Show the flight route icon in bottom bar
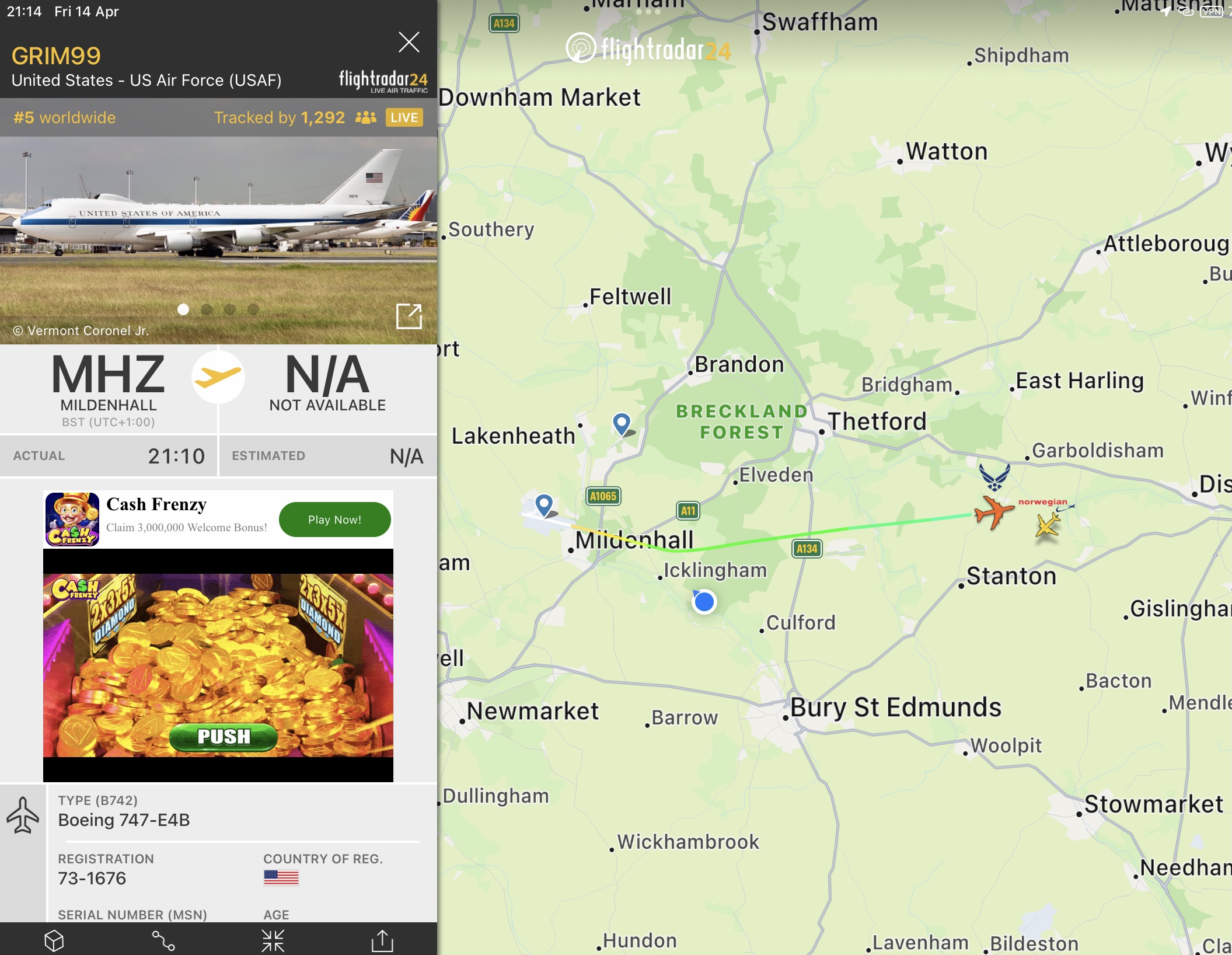 pos(163,940)
